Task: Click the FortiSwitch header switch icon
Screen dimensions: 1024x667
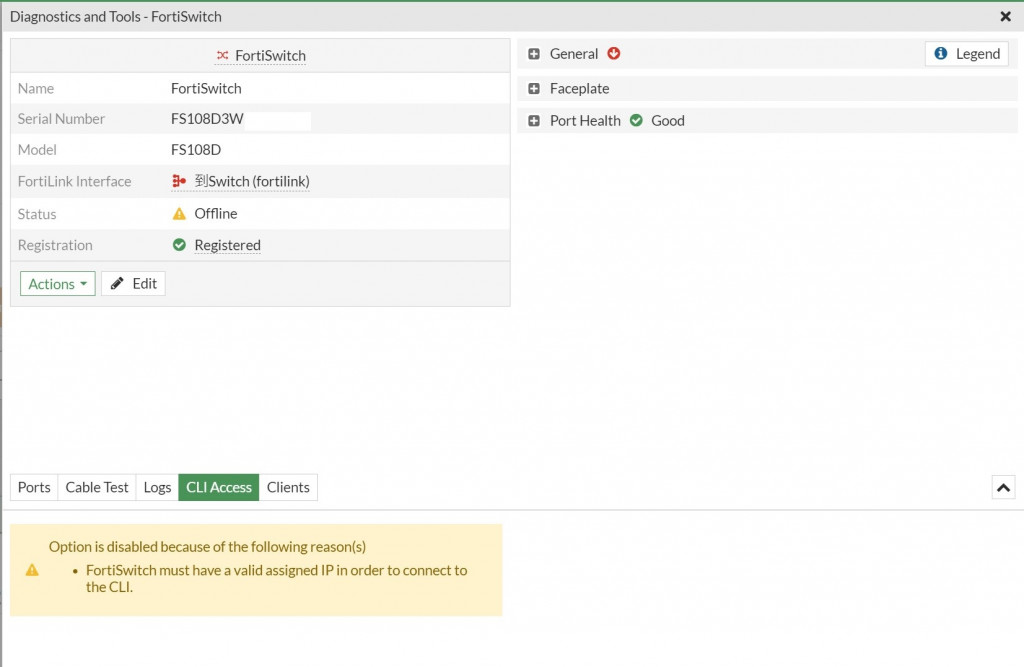Action: pyautogui.click(x=223, y=56)
